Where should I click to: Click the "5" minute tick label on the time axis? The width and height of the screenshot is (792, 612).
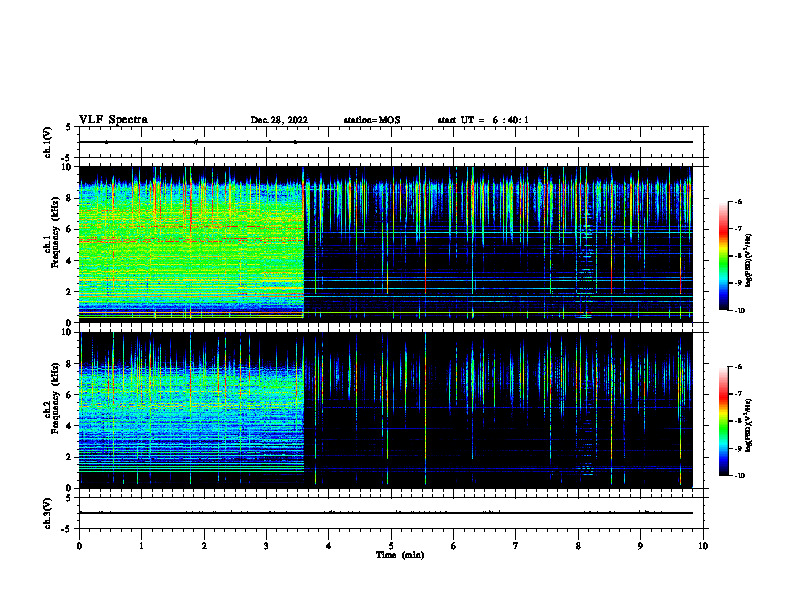point(391,546)
